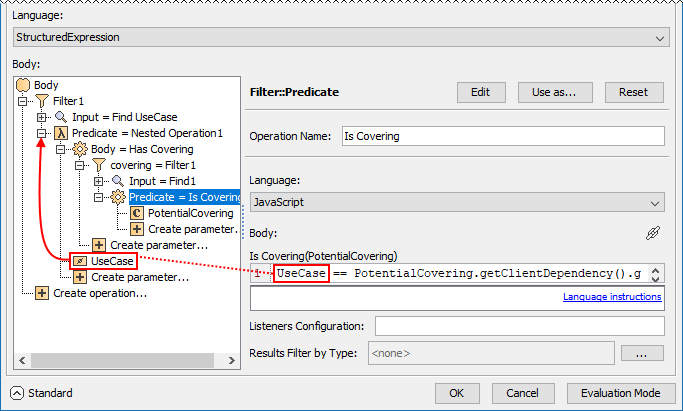Click the Filter1 funnel icon
The width and height of the screenshot is (683, 411).
point(42,101)
